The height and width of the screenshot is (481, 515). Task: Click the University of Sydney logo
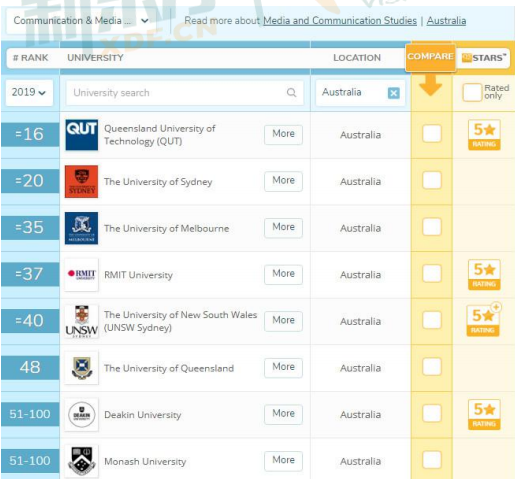click(81, 181)
